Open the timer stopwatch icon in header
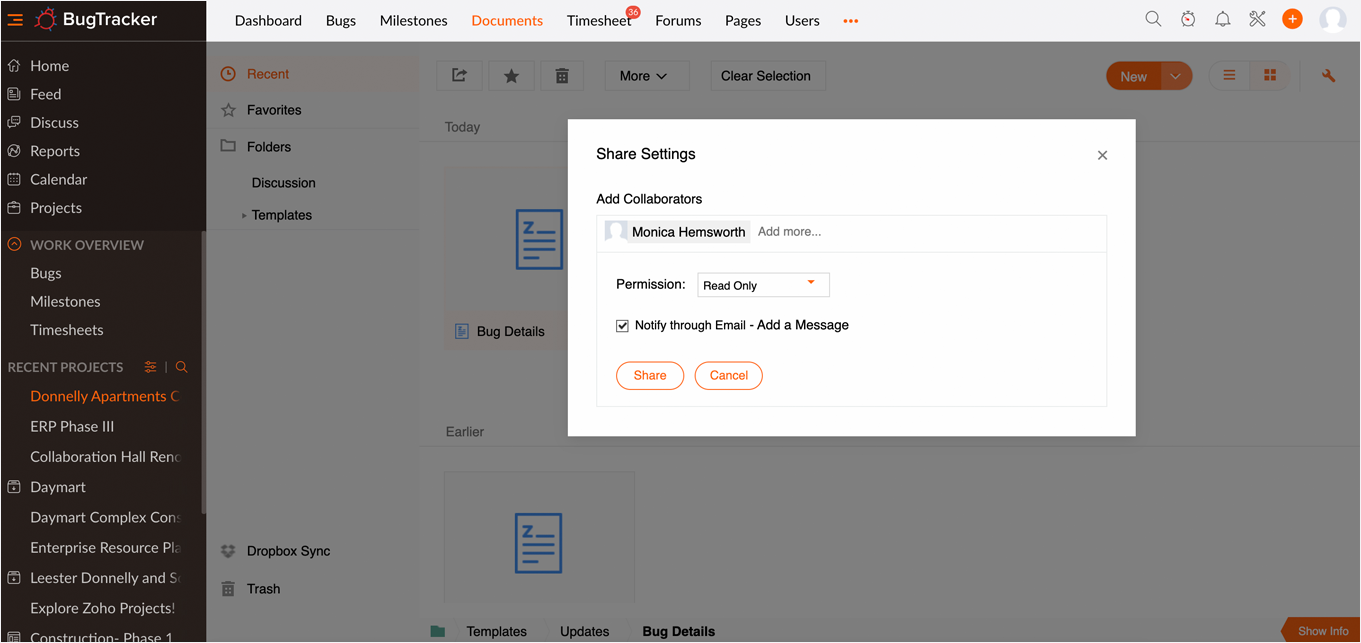Viewport: 1361px width, 643px height. [1188, 20]
